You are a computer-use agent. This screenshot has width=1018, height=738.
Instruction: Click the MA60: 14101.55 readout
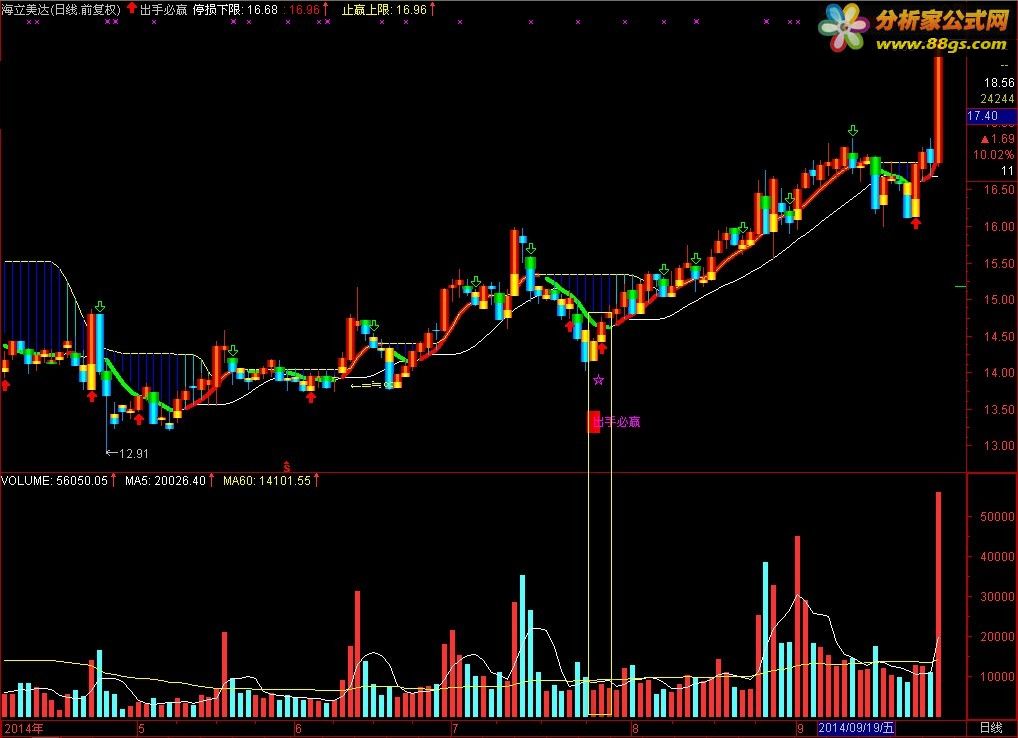(267, 481)
